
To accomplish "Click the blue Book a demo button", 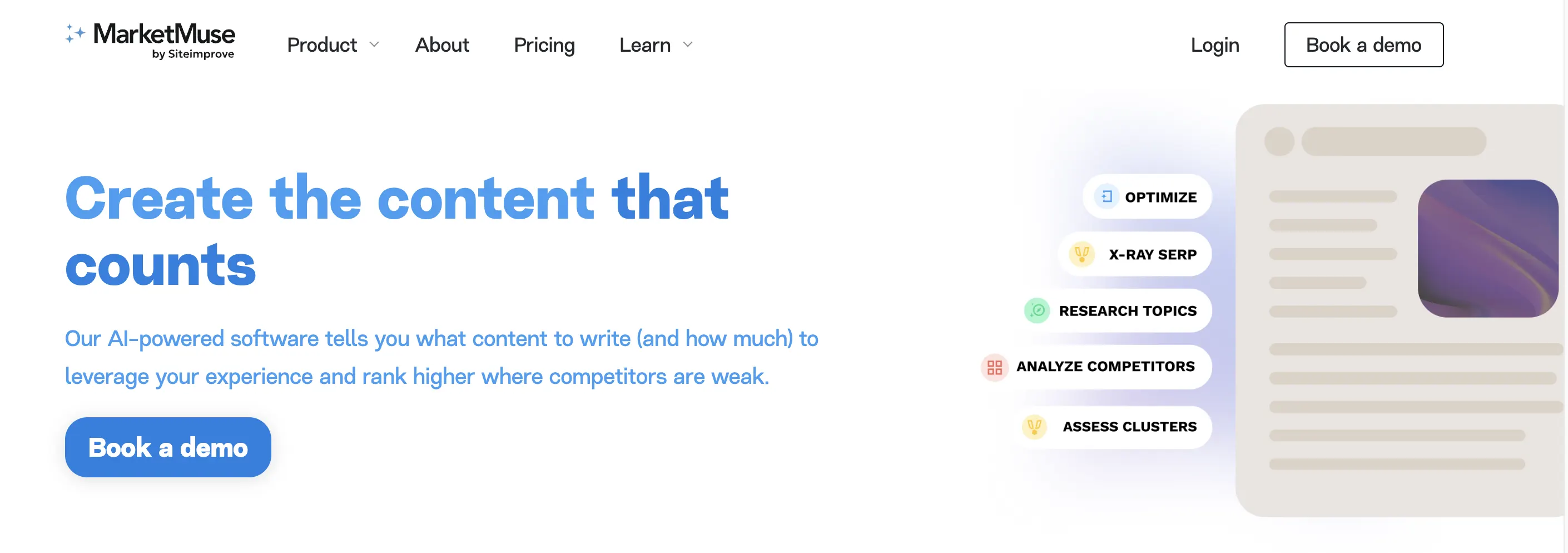I will click(x=168, y=447).
